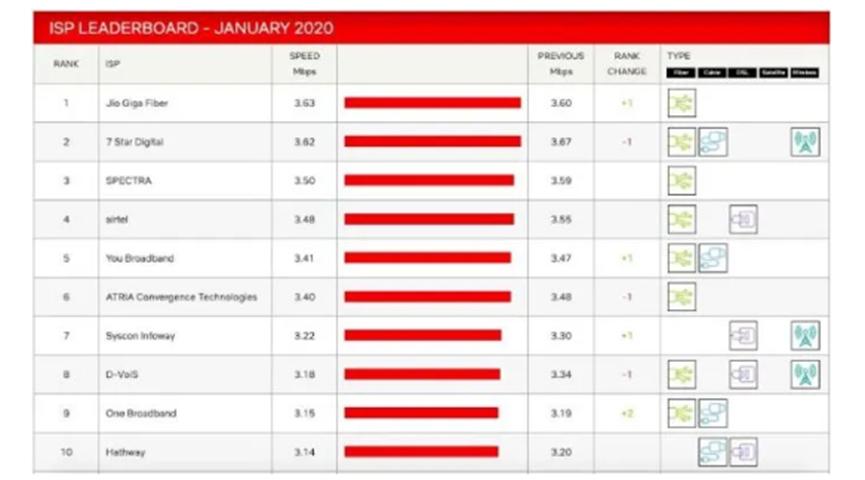
Task: Click the 3.41 speed value
Action: [305, 258]
